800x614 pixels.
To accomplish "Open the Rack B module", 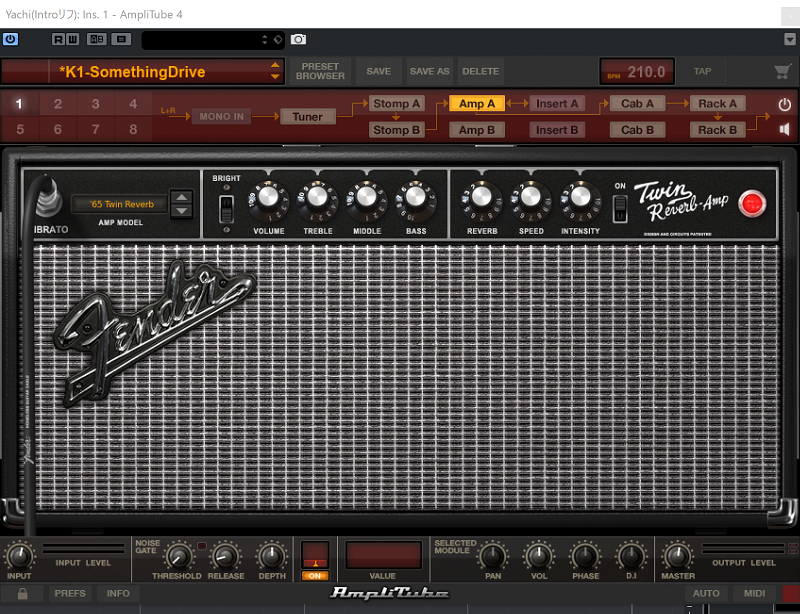I will click(x=717, y=130).
